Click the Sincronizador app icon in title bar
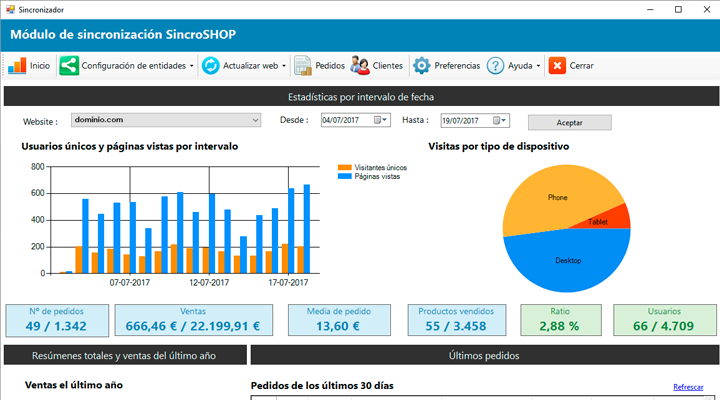The height and width of the screenshot is (400, 720). pyautogui.click(x=10, y=9)
